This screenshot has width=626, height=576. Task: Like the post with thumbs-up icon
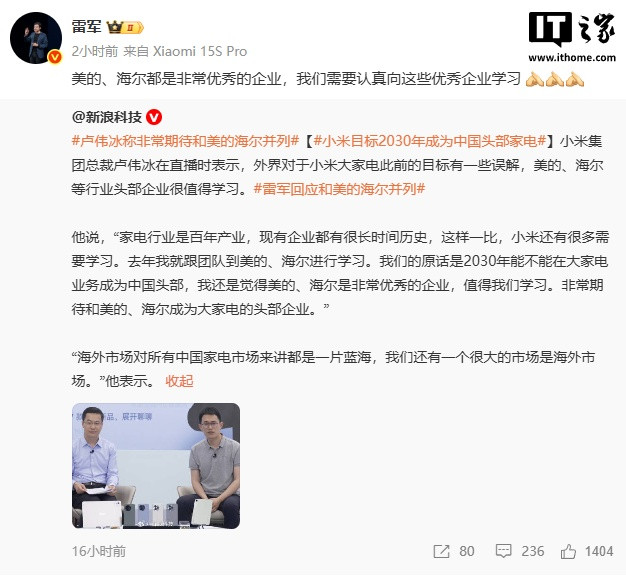pos(568,551)
